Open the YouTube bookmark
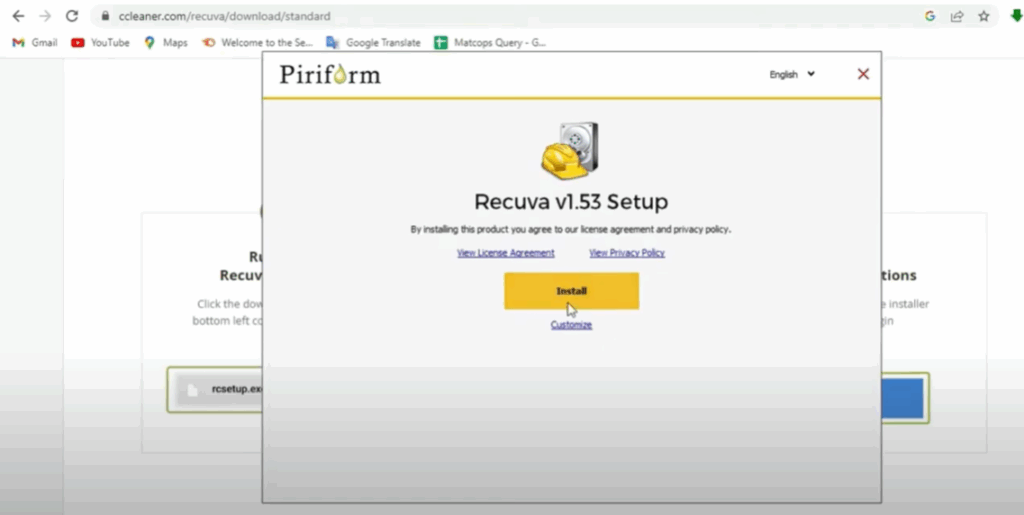 [101, 42]
